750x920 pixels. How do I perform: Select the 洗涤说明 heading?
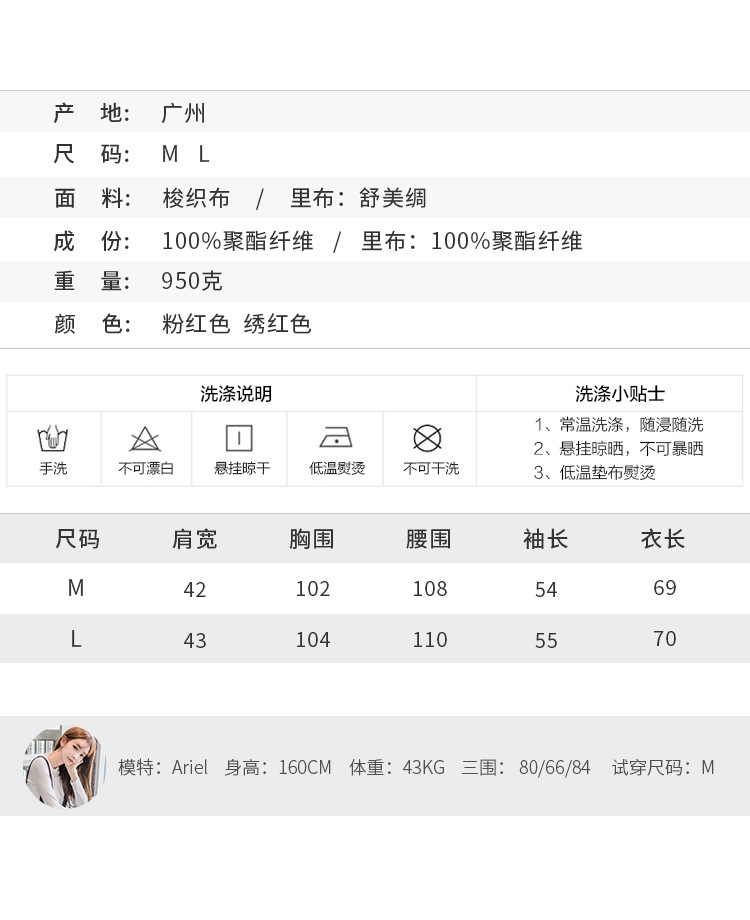[x=236, y=394]
